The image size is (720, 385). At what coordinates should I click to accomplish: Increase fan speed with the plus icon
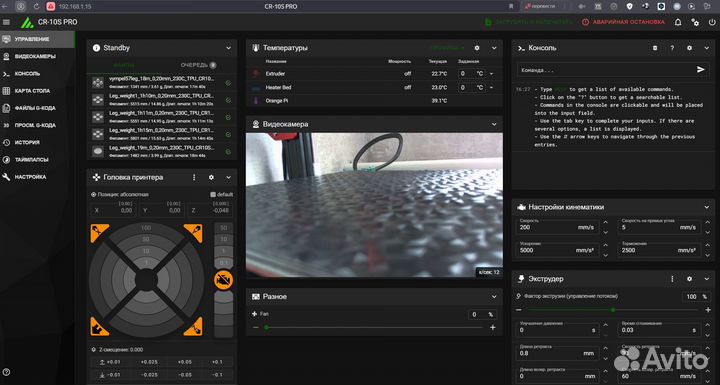(493, 328)
